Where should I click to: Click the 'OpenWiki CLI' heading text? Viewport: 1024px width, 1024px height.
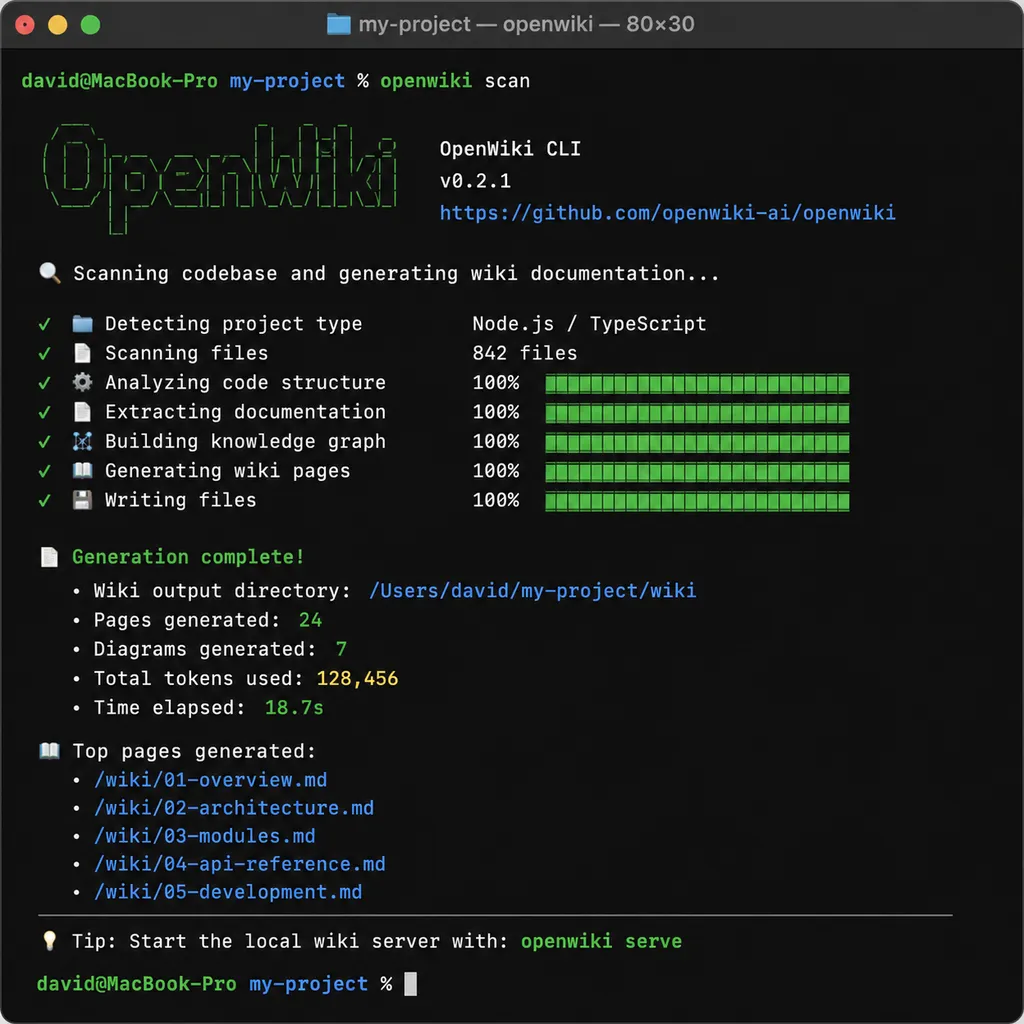(x=510, y=149)
